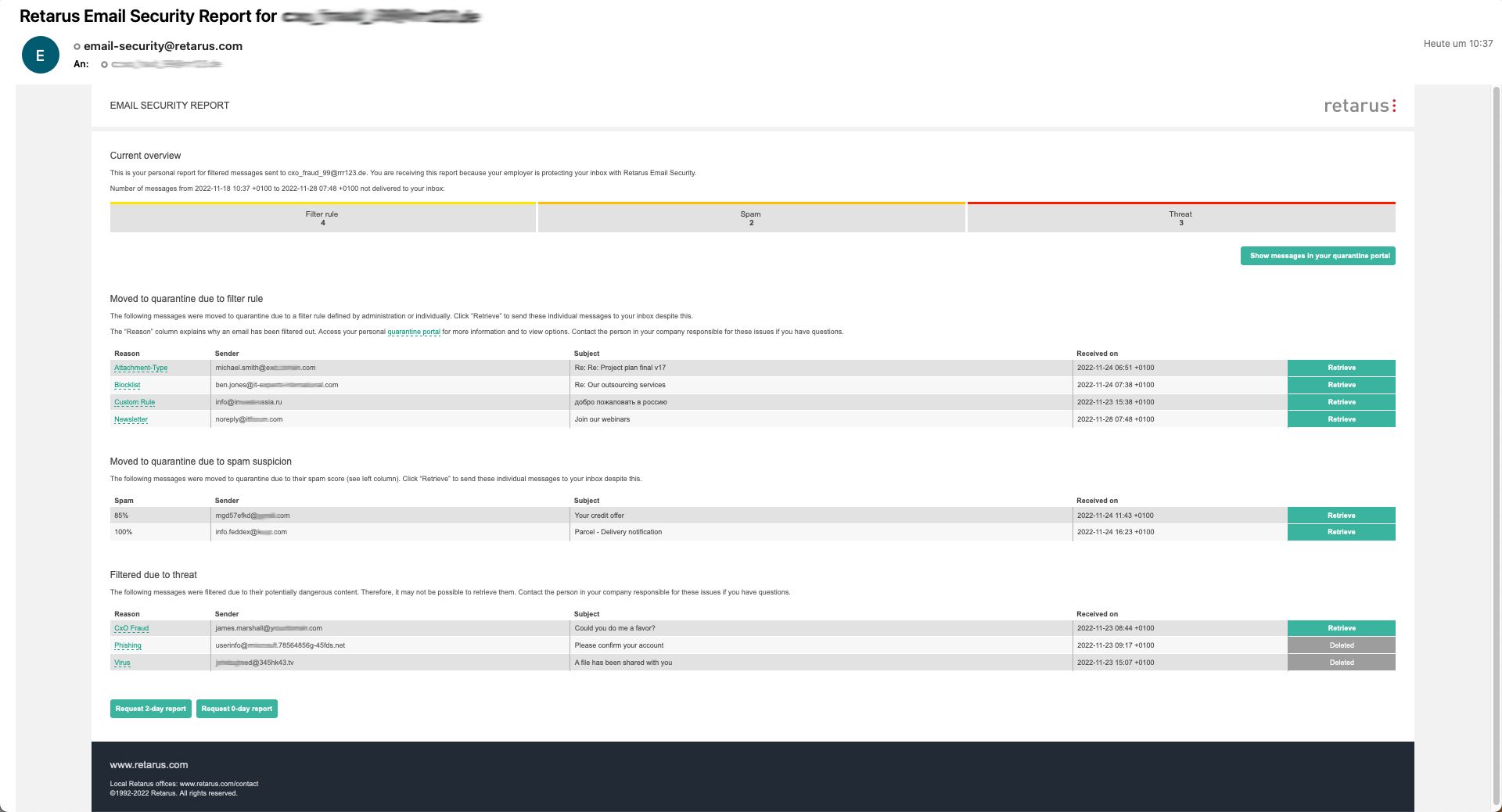1502x812 pixels.
Task: Click the 'Heute um 10:37' timestamp
Action: click(1458, 44)
